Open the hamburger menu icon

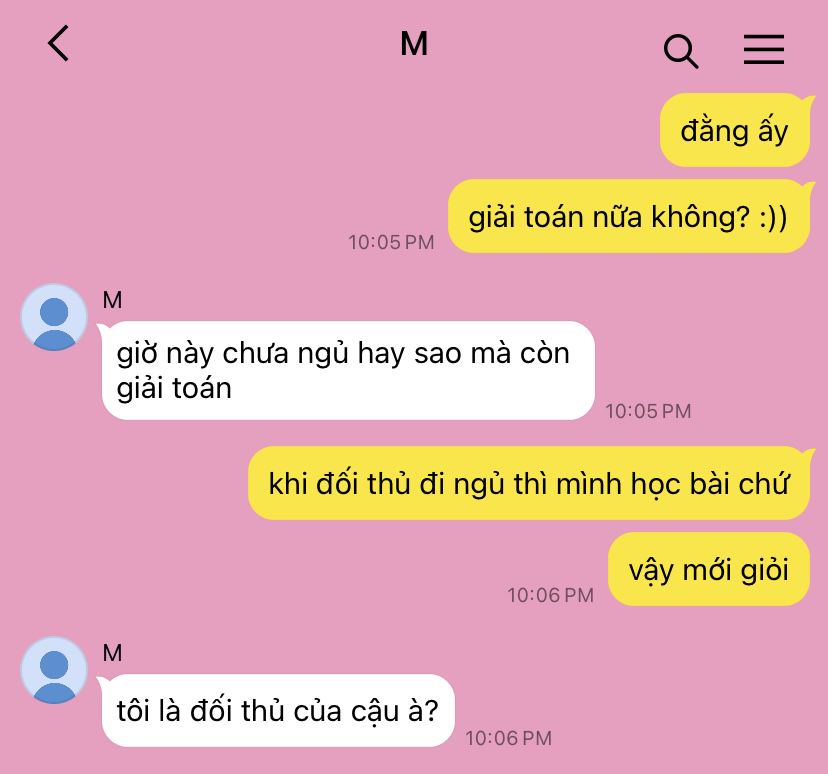[764, 50]
